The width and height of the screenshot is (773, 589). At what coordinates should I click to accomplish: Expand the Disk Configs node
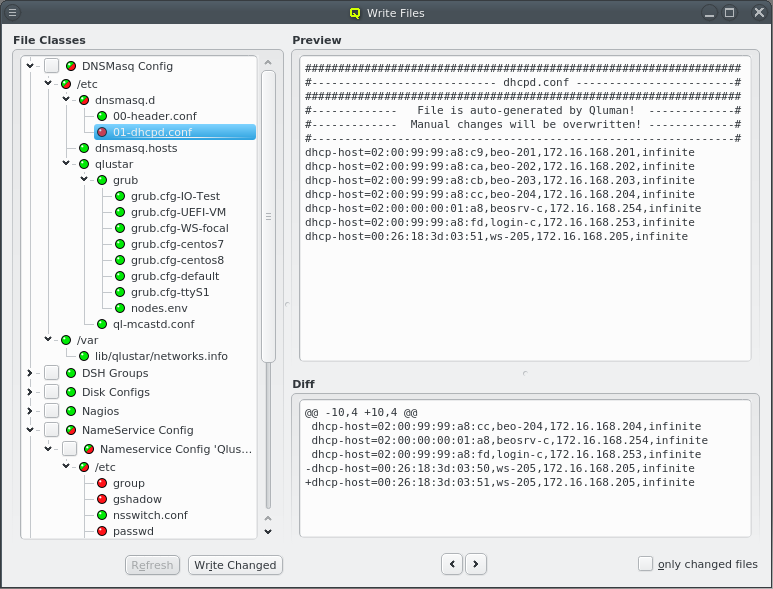point(30,392)
